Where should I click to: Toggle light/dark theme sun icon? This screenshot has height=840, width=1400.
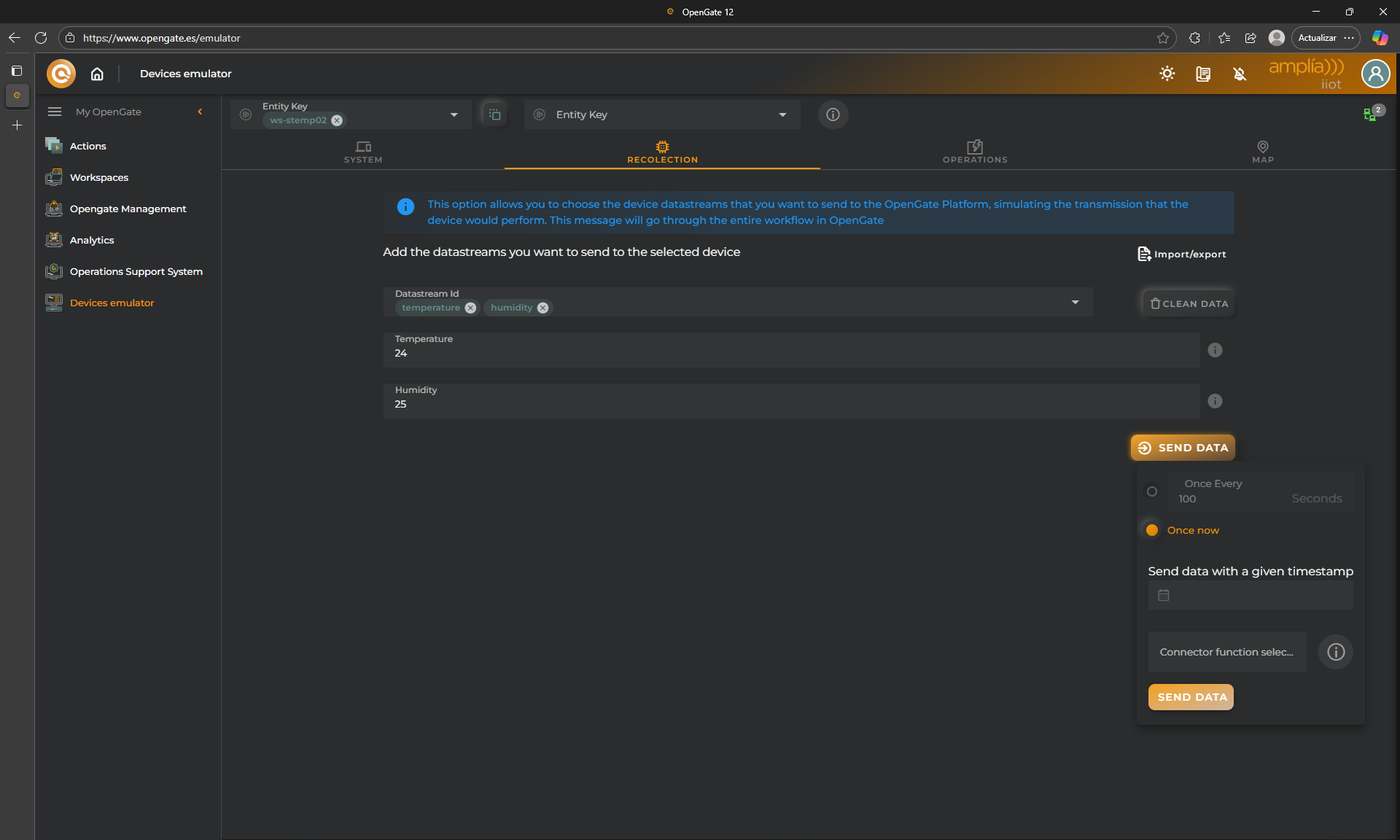pyautogui.click(x=1167, y=74)
